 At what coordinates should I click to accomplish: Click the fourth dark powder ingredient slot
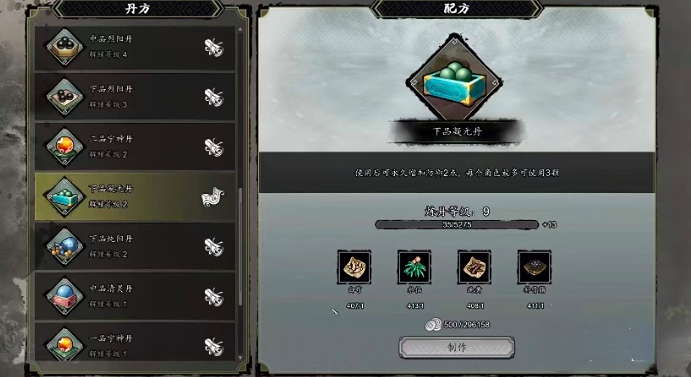click(534, 267)
